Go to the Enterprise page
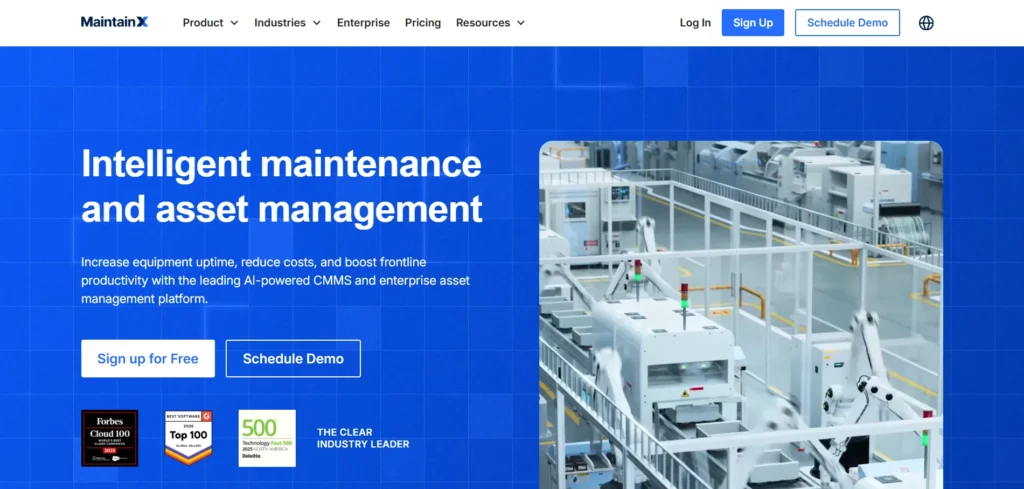This screenshot has height=489, width=1024. tap(363, 23)
